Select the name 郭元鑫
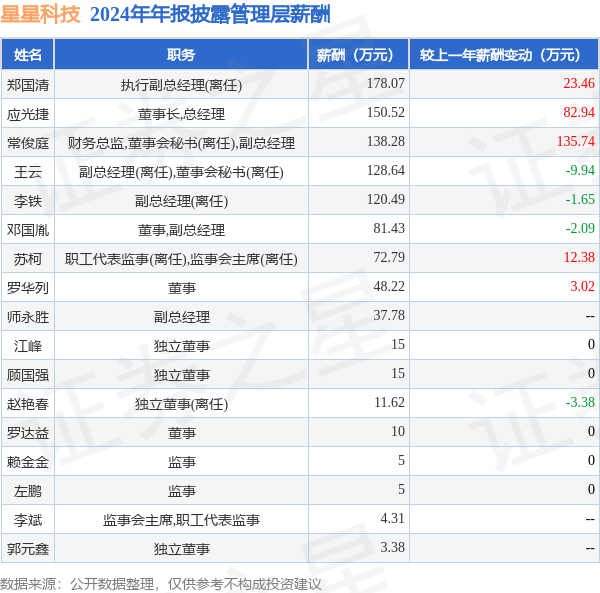 [28, 549]
